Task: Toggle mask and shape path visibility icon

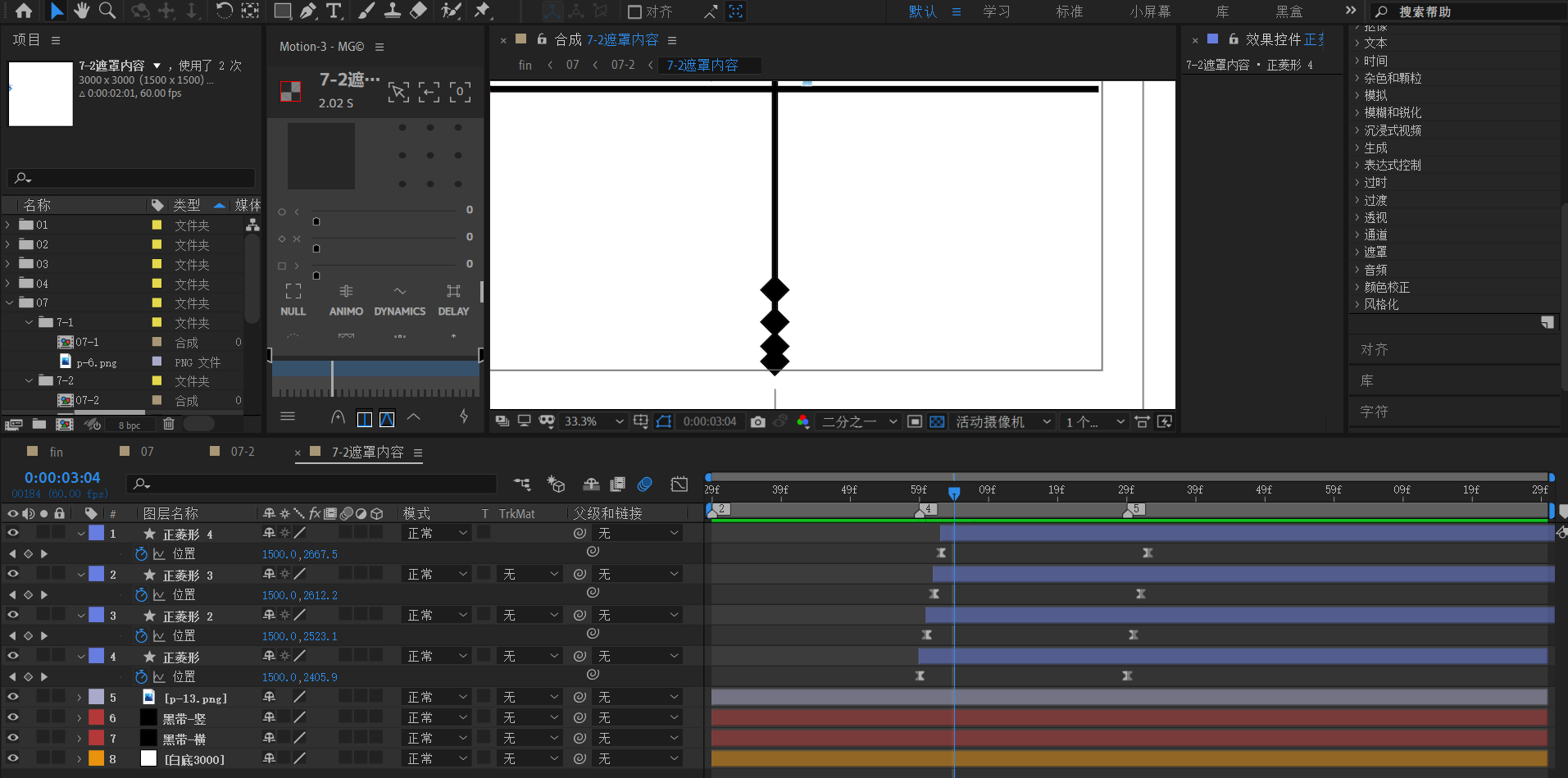Action: (x=664, y=421)
